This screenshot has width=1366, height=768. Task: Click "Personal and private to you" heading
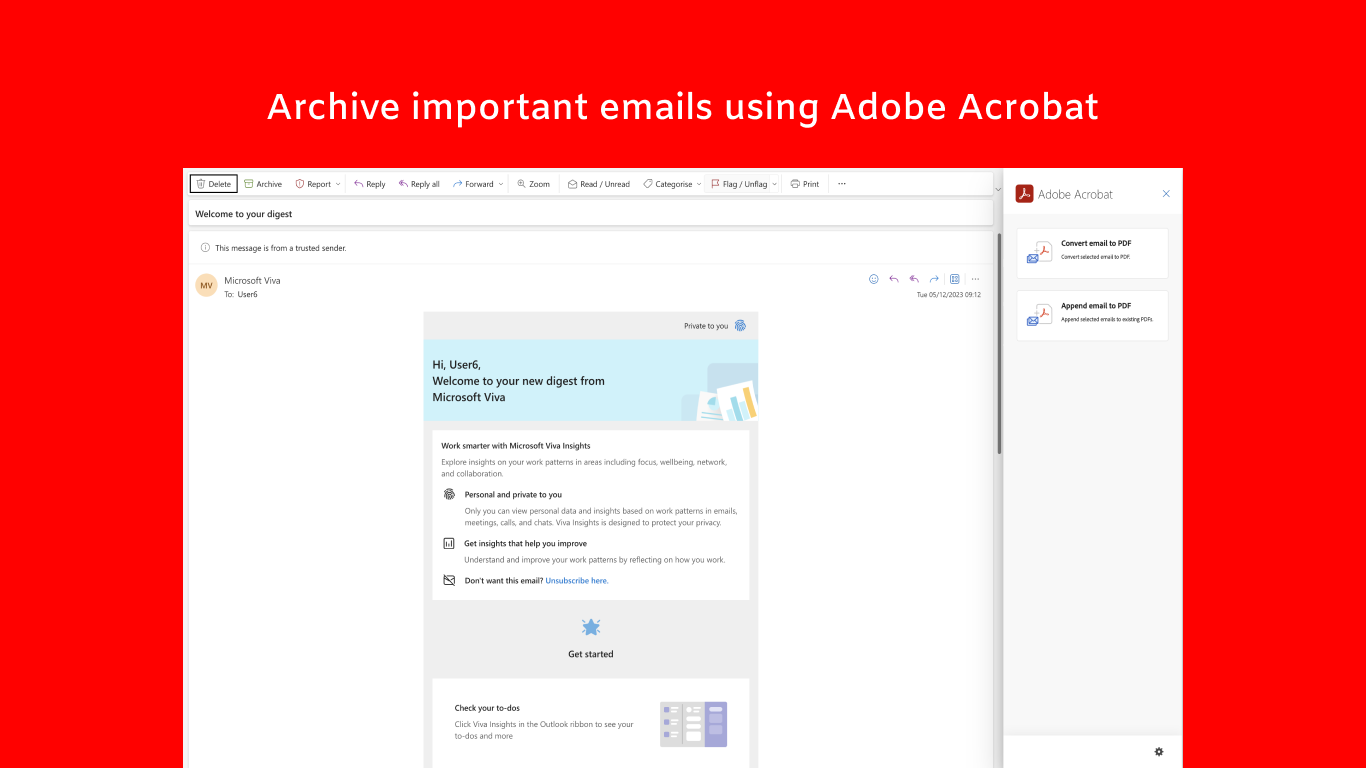513,495
